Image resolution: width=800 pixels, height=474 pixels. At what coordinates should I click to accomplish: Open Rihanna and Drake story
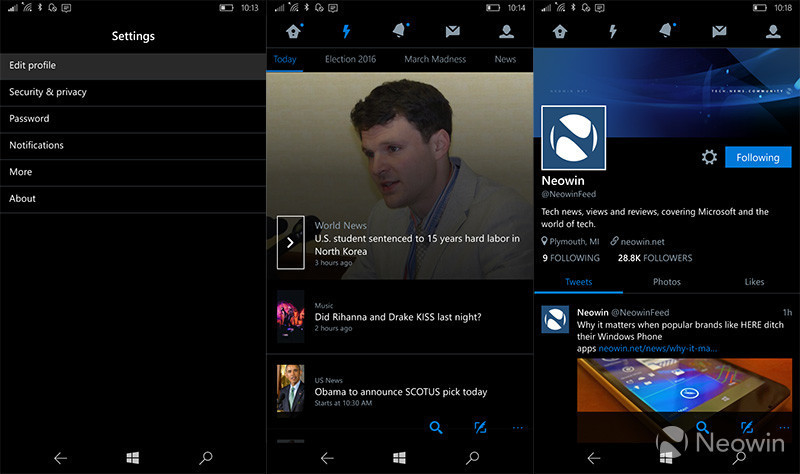(x=400, y=317)
